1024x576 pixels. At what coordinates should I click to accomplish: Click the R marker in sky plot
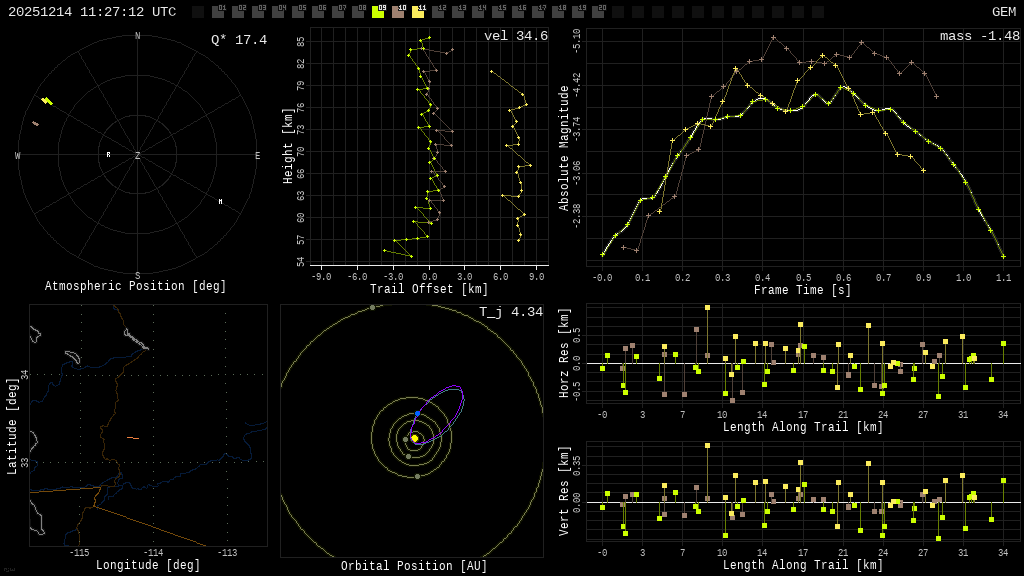pos(108,155)
